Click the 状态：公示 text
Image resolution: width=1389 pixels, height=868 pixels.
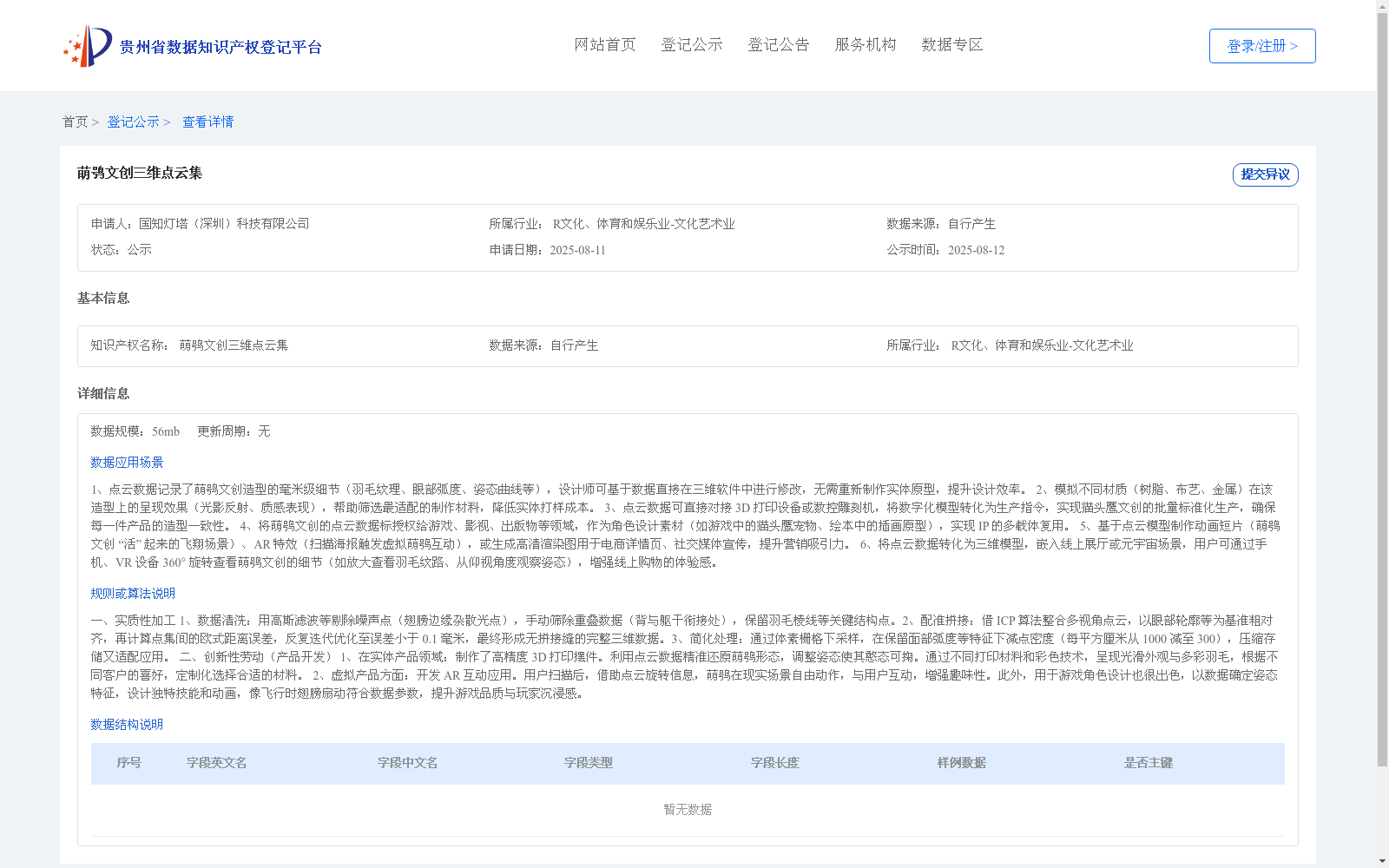122,250
